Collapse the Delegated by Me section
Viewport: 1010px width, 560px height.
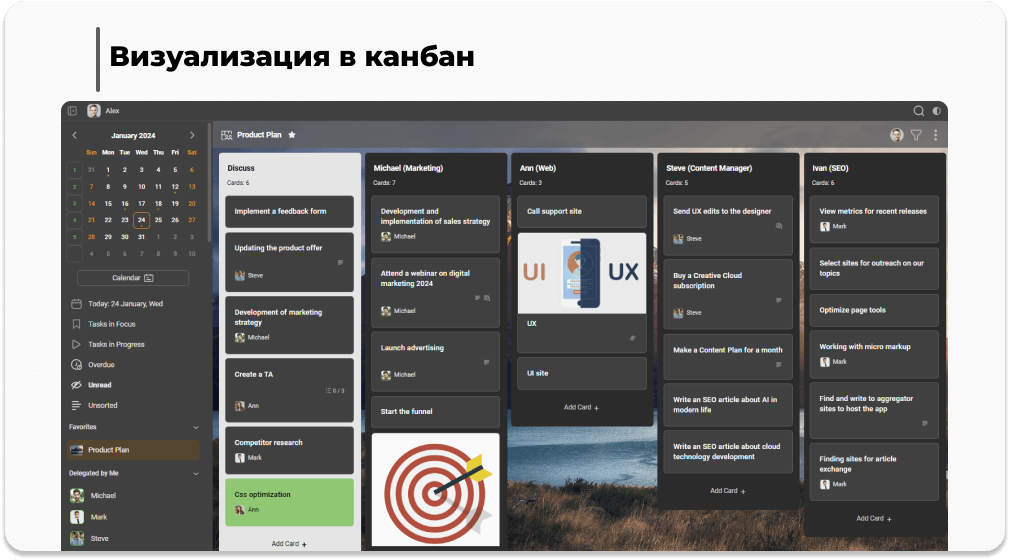pyautogui.click(x=196, y=474)
